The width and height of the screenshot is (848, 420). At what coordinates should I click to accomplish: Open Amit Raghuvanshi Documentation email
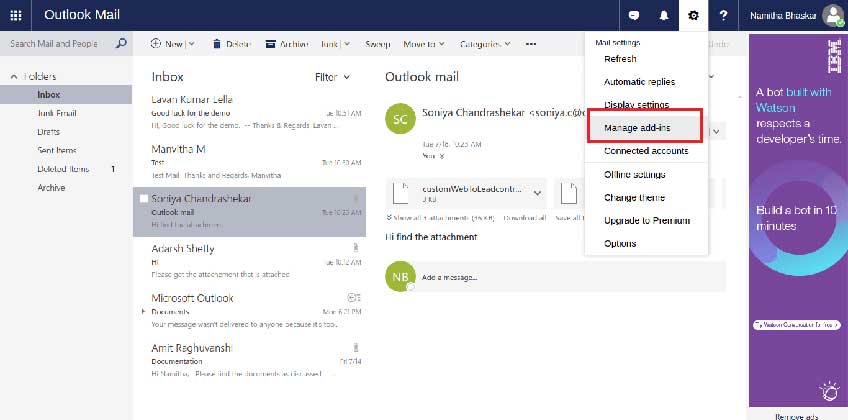tap(249, 361)
